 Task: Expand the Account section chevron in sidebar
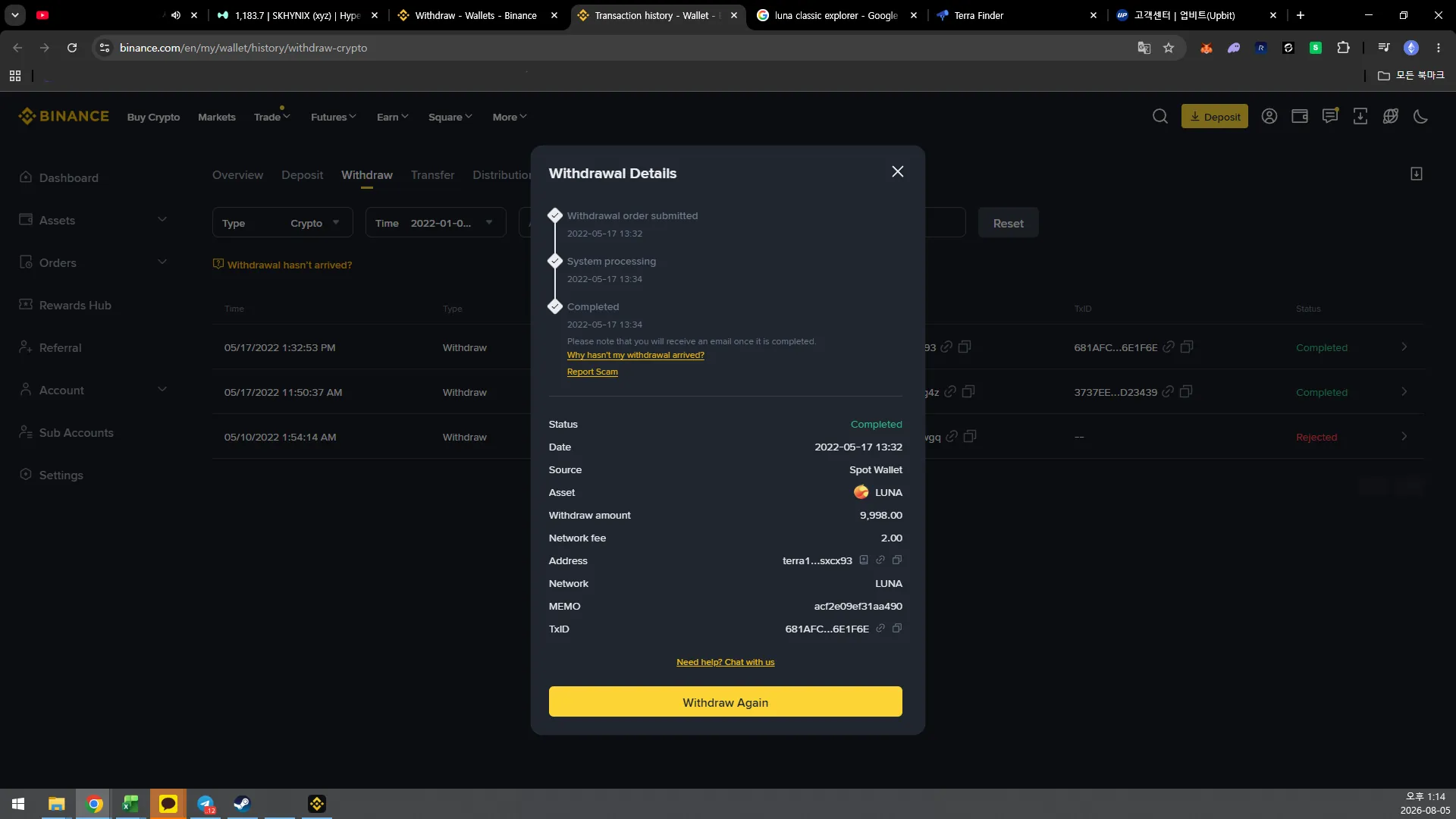pos(162,390)
